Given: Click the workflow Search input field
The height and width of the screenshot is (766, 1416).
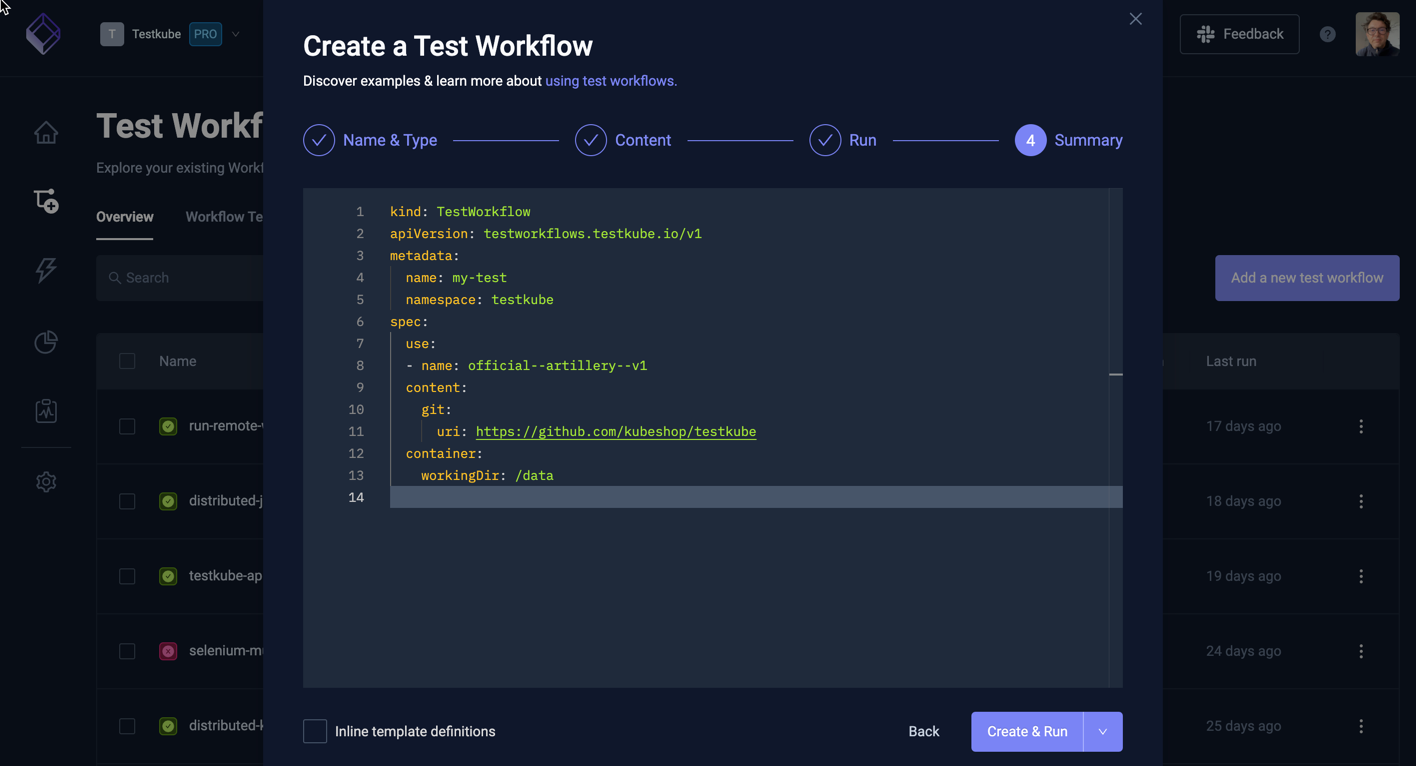Looking at the screenshot, I should point(180,278).
